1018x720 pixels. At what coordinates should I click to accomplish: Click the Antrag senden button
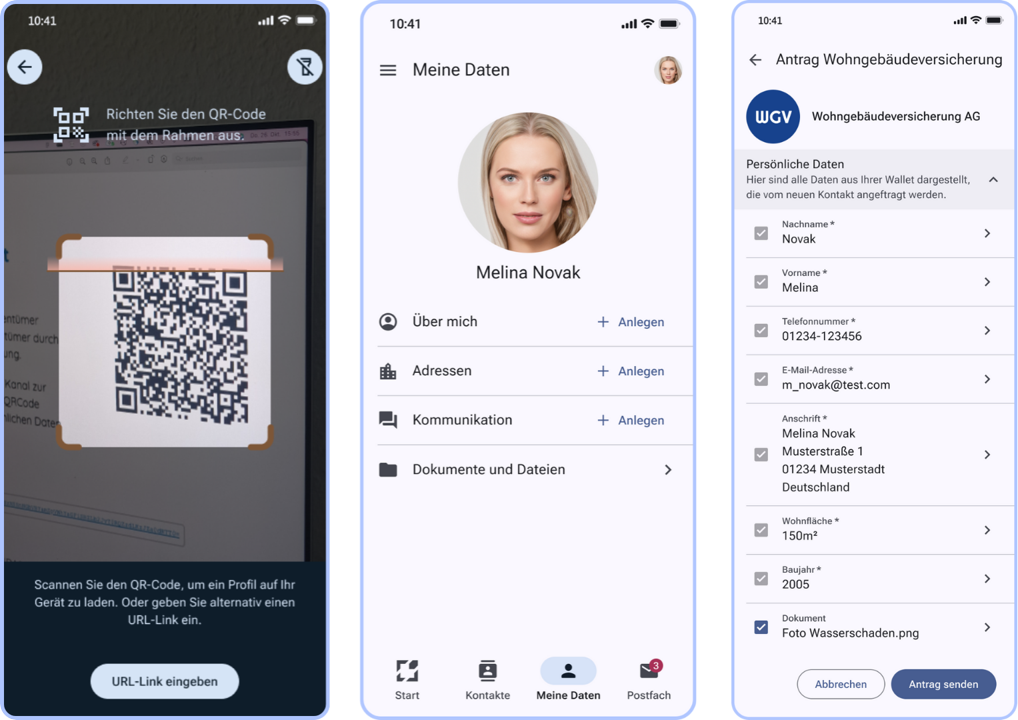(x=943, y=684)
